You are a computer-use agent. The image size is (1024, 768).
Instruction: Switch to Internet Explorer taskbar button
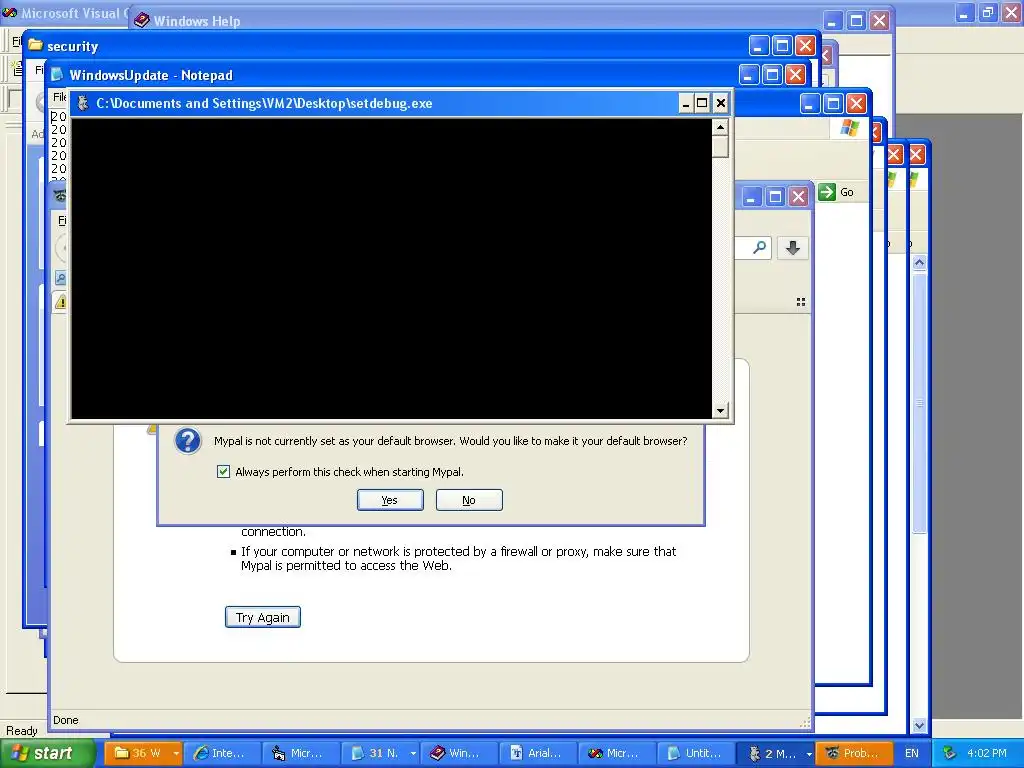click(x=222, y=753)
